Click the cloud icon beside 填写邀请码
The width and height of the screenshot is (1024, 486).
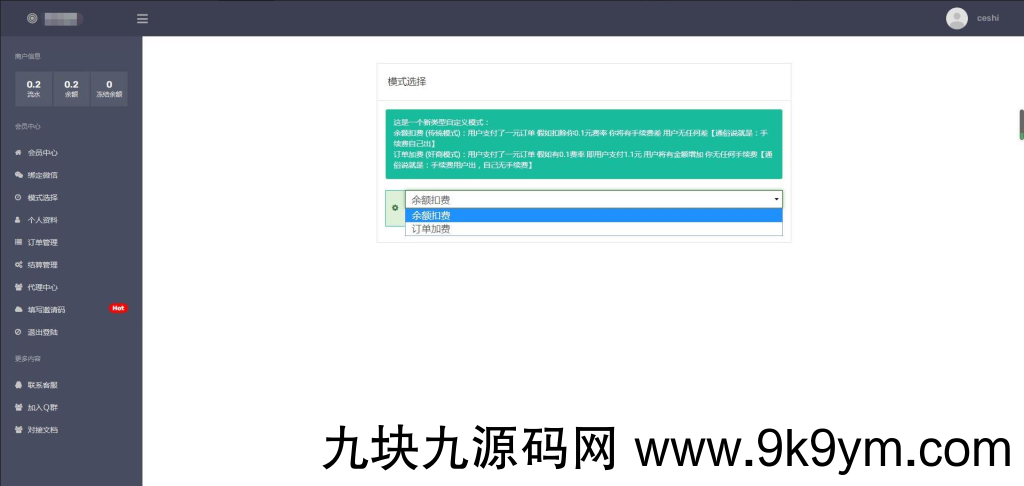[x=18, y=310]
